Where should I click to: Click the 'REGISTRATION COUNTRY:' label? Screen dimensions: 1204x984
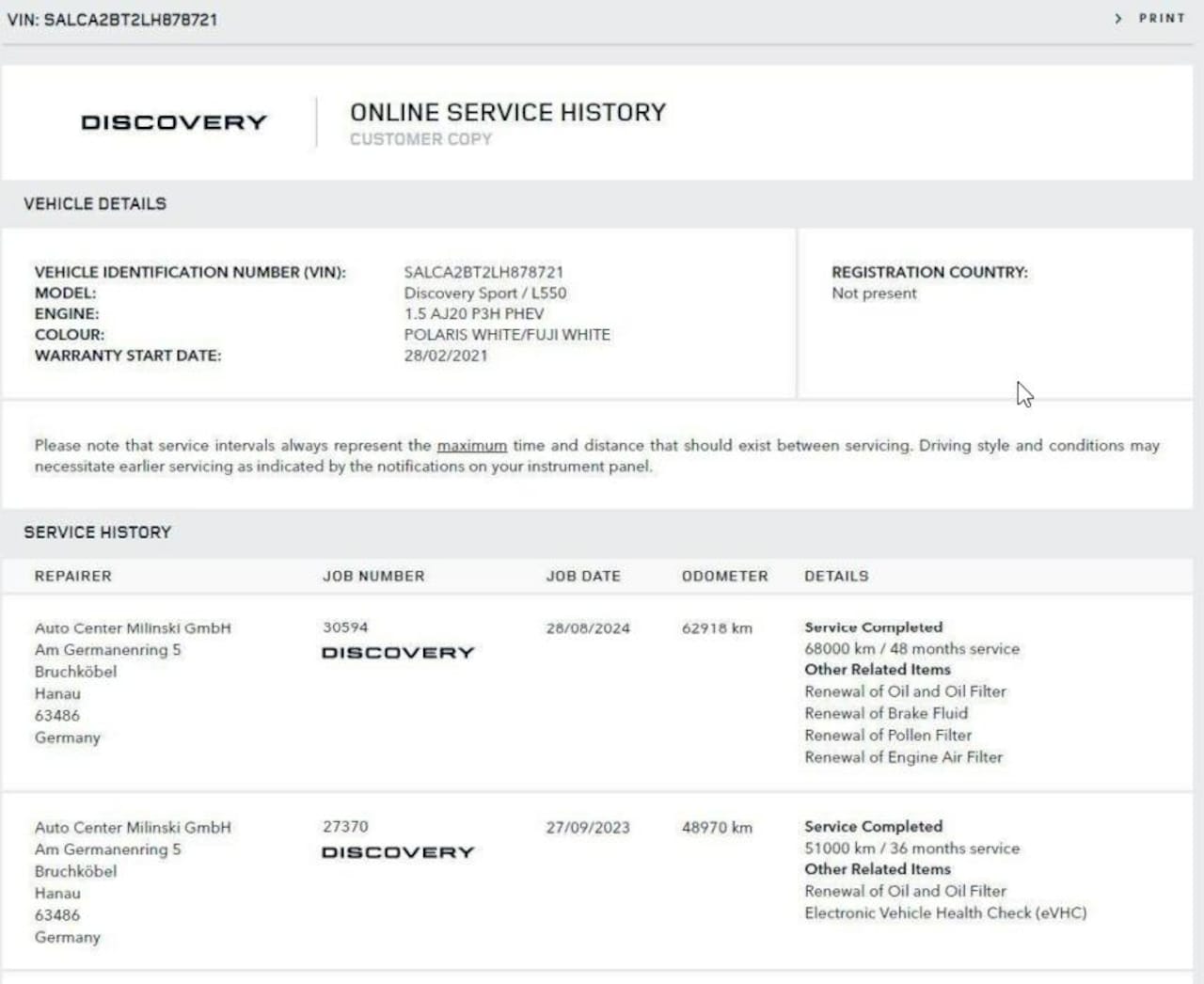coord(929,272)
